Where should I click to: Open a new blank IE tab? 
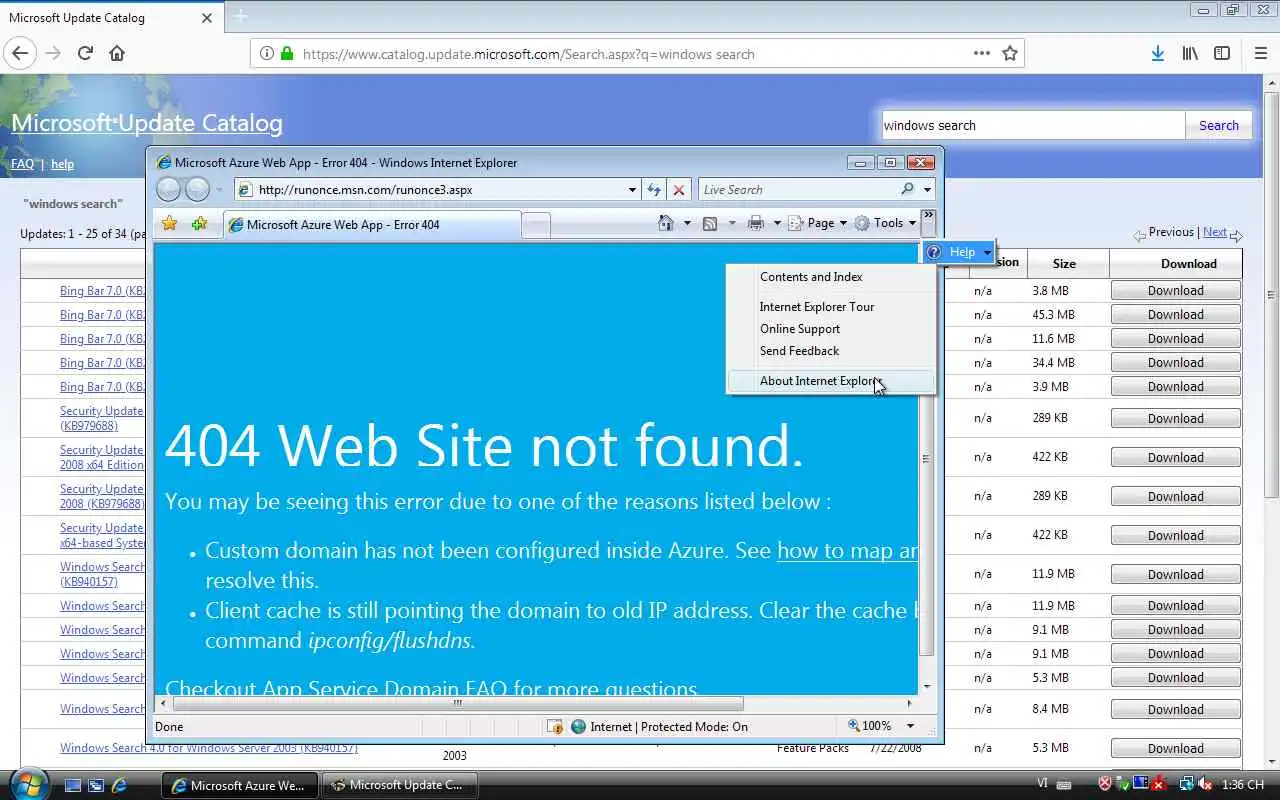(536, 226)
